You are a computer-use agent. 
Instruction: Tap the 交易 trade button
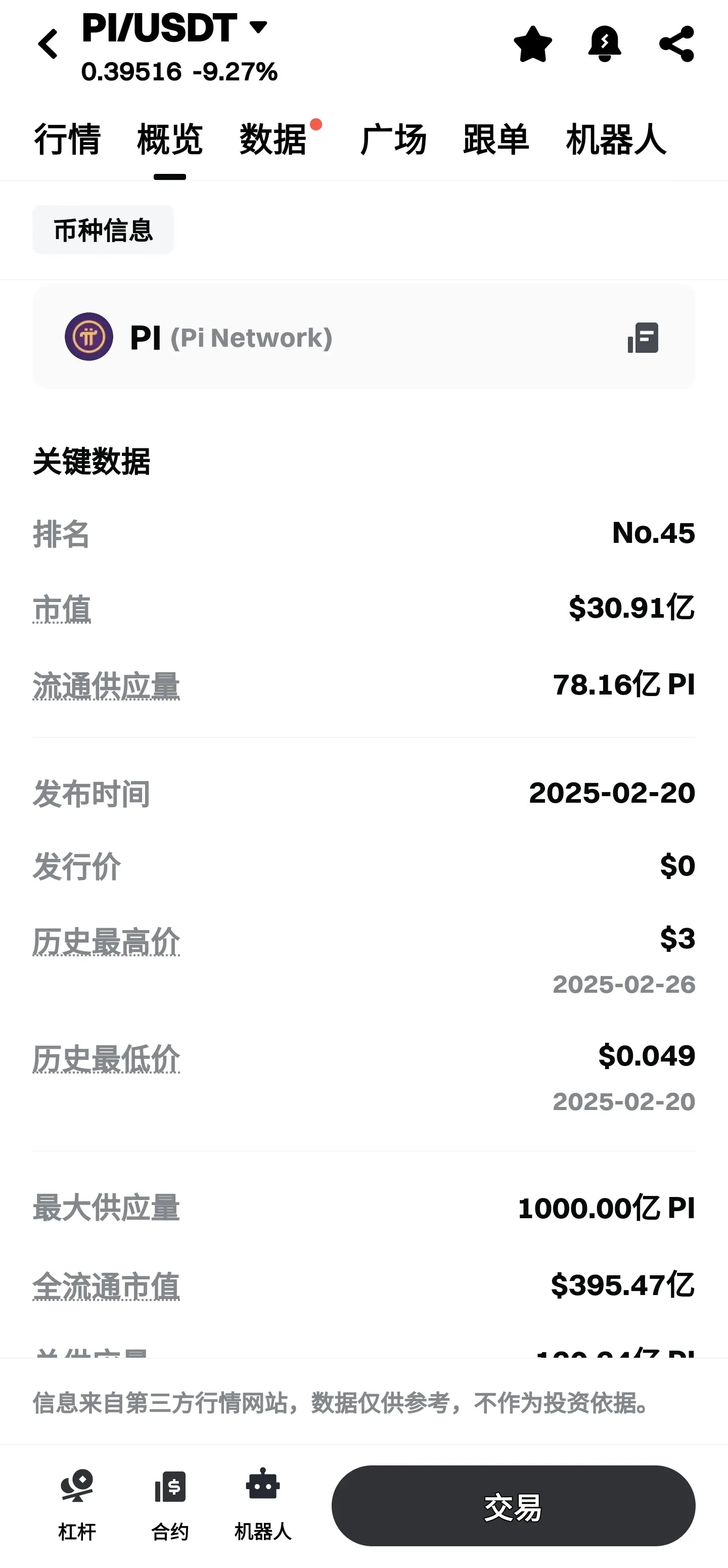[513, 1505]
